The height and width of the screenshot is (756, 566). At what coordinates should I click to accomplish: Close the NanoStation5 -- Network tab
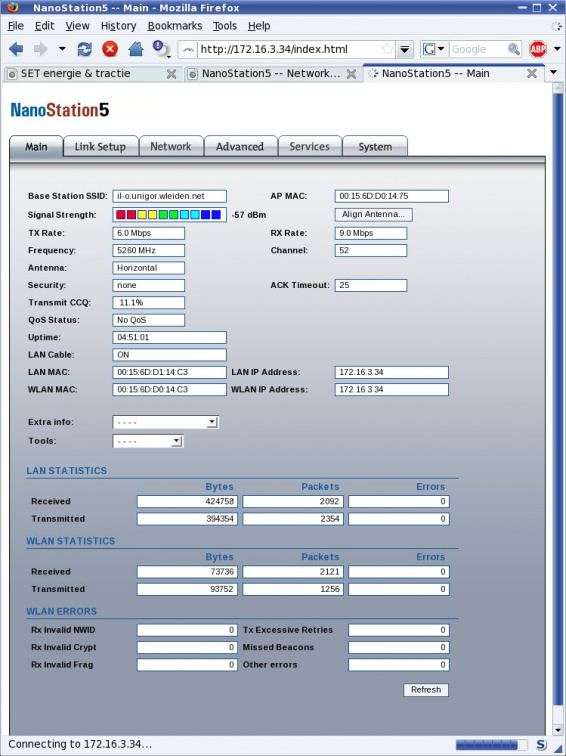point(351,74)
